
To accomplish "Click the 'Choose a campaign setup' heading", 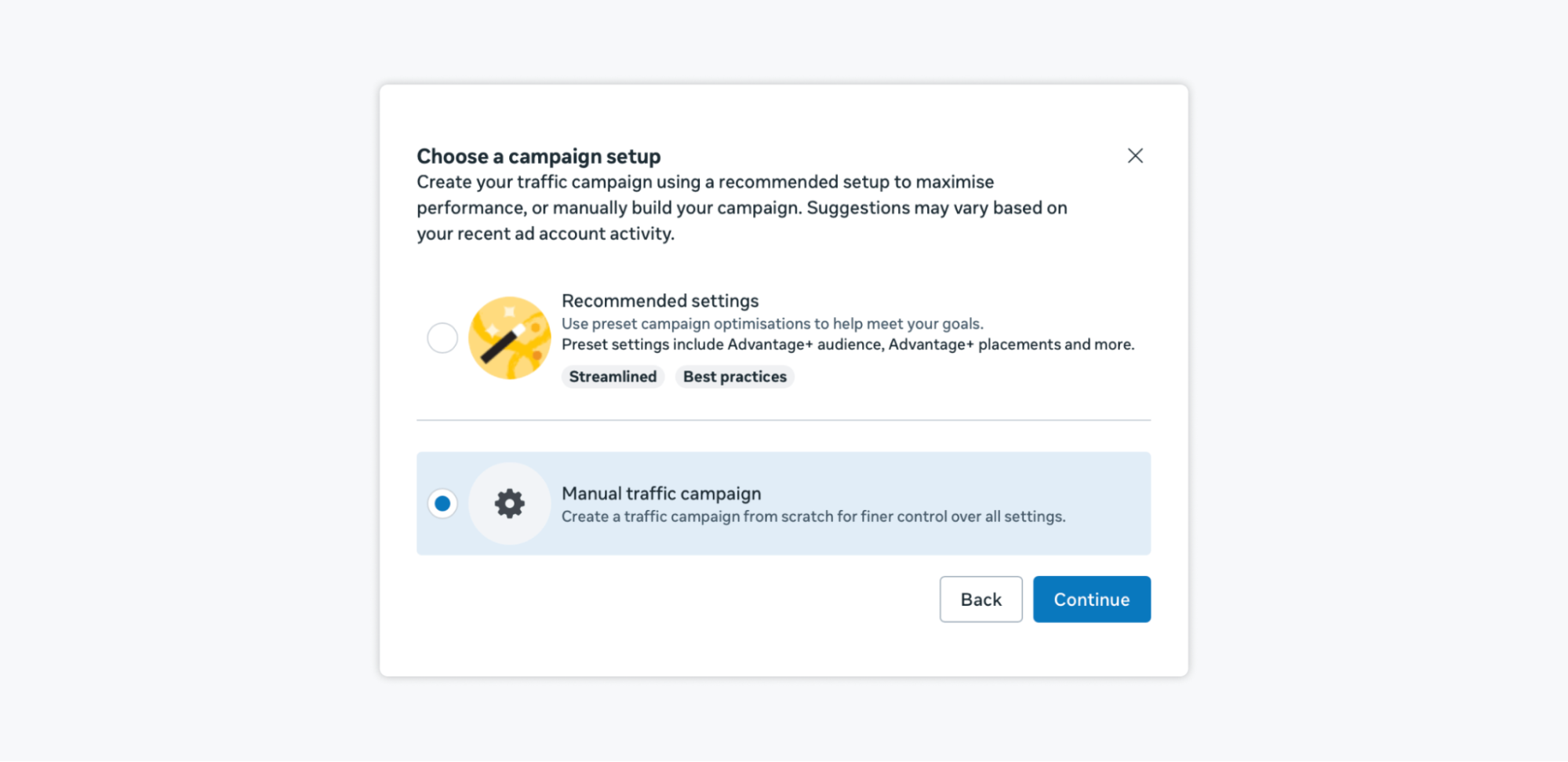I will [538, 156].
